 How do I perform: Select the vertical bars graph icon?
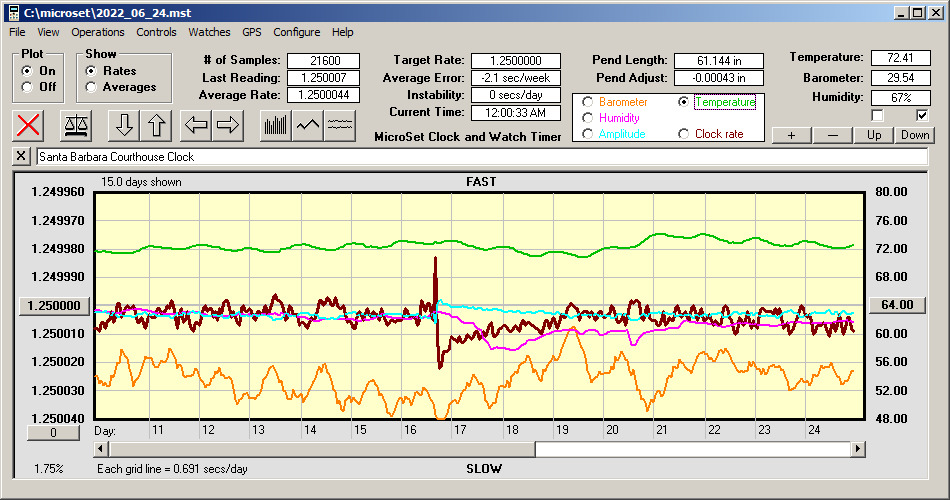tap(274, 125)
